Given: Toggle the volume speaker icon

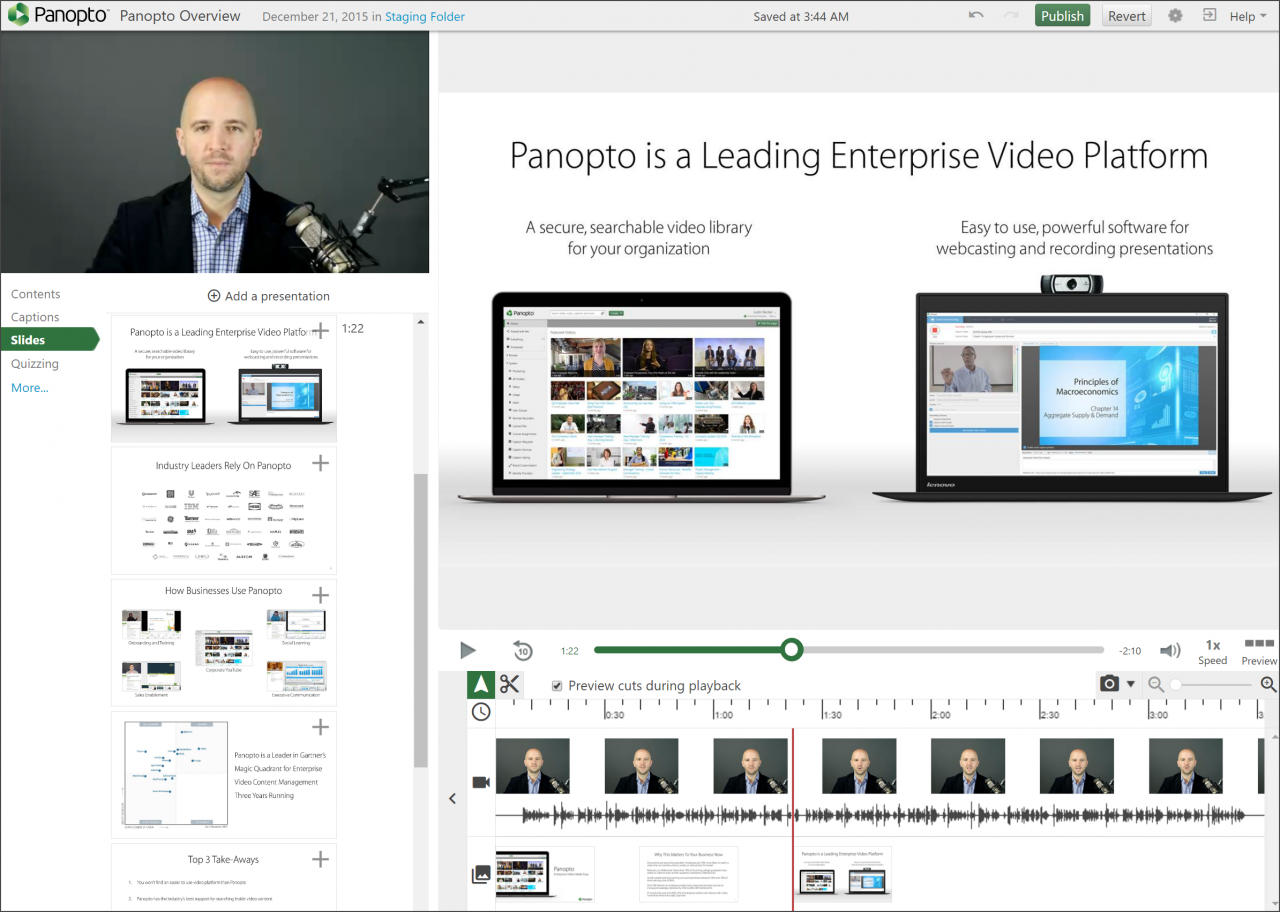Looking at the screenshot, I should point(1170,651).
